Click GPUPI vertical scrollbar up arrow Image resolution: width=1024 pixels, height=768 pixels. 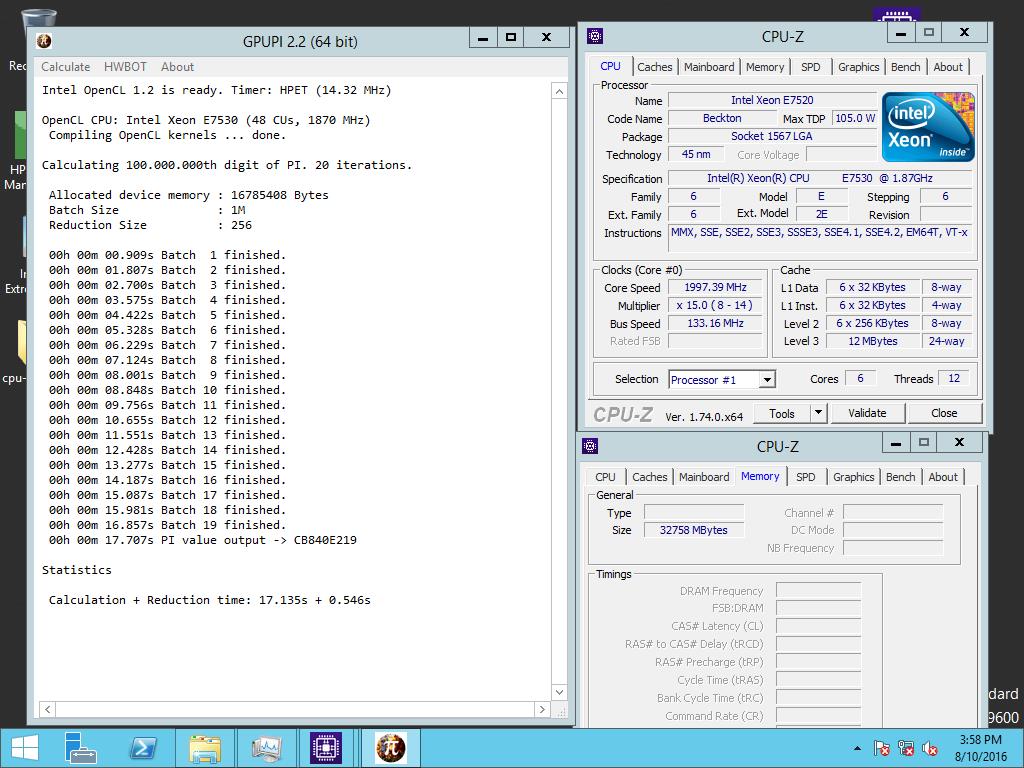point(559,91)
